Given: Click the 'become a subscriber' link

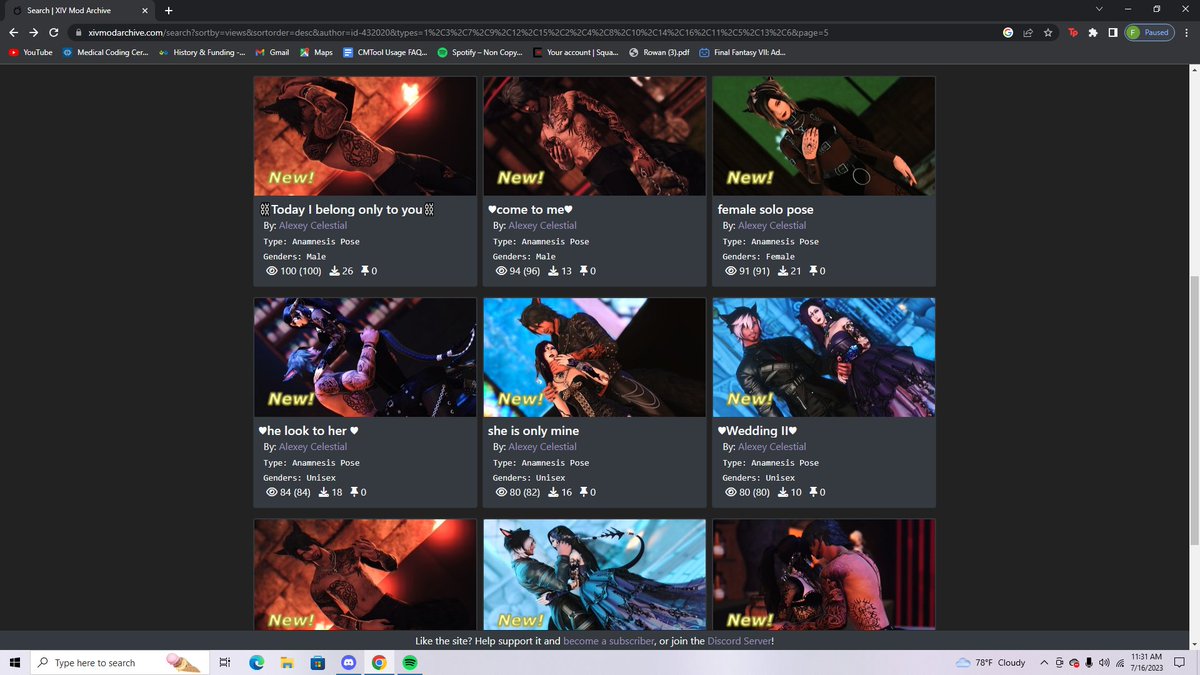Looking at the screenshot, I should [x=609, y=640].
